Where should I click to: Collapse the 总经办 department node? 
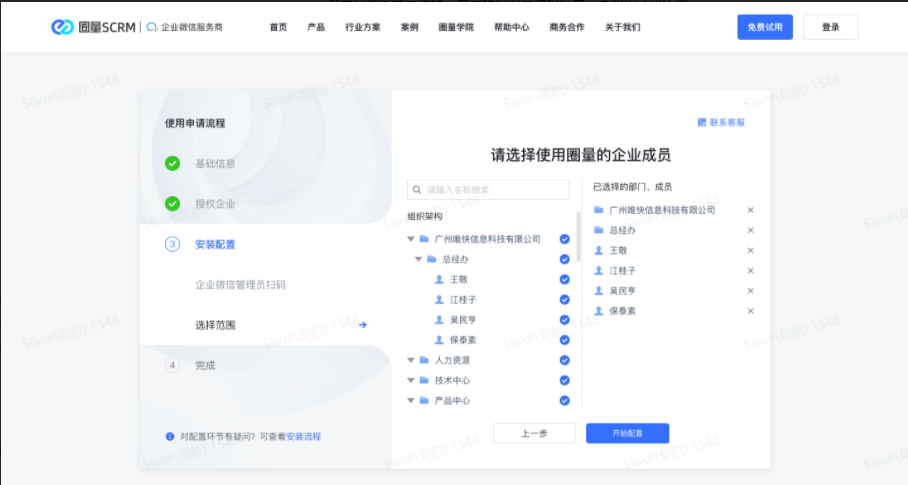click(x=419, y=259)
